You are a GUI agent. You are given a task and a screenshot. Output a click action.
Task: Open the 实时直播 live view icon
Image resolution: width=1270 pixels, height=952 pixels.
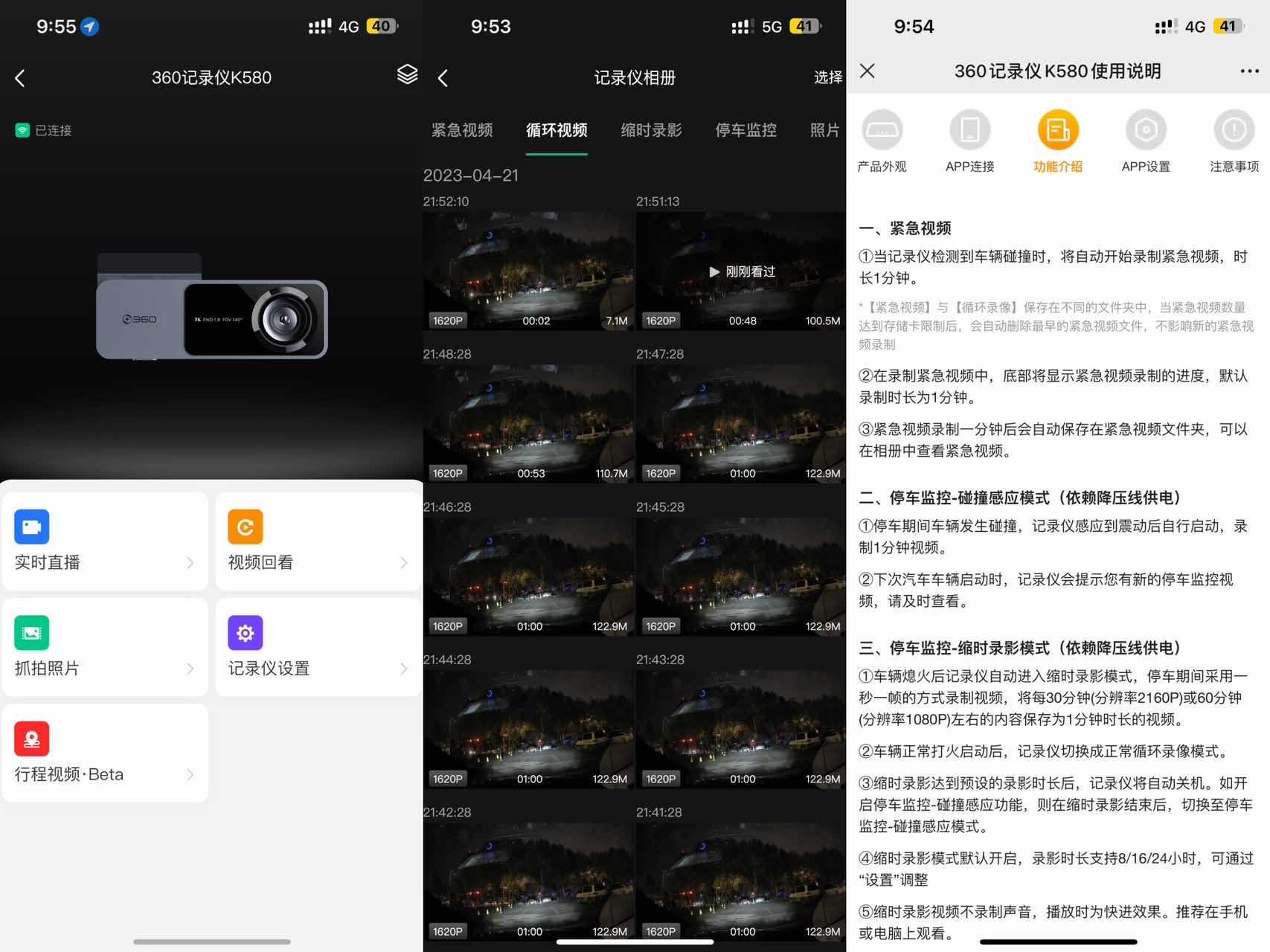click(x=30, y=527)
